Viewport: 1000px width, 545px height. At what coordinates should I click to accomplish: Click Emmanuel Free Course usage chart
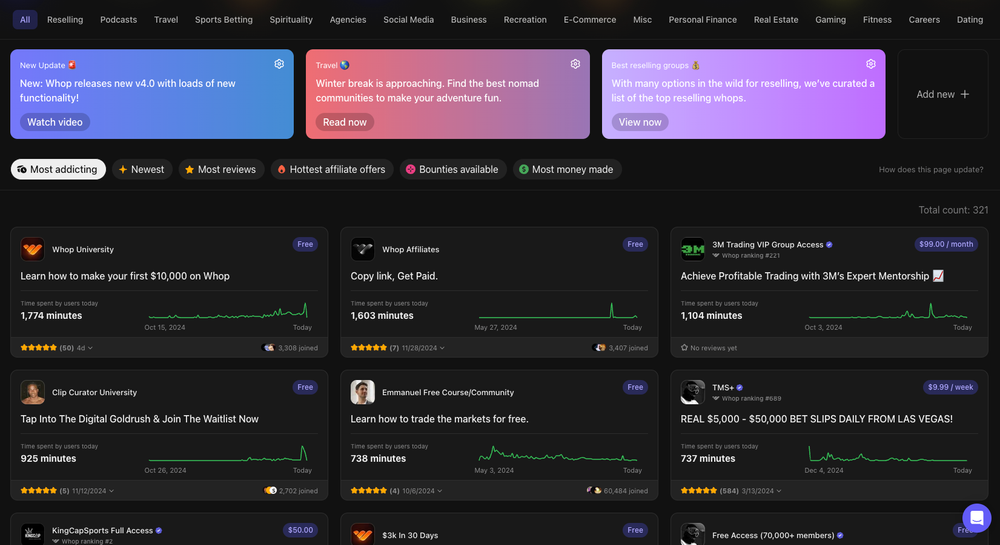point(558,454)
